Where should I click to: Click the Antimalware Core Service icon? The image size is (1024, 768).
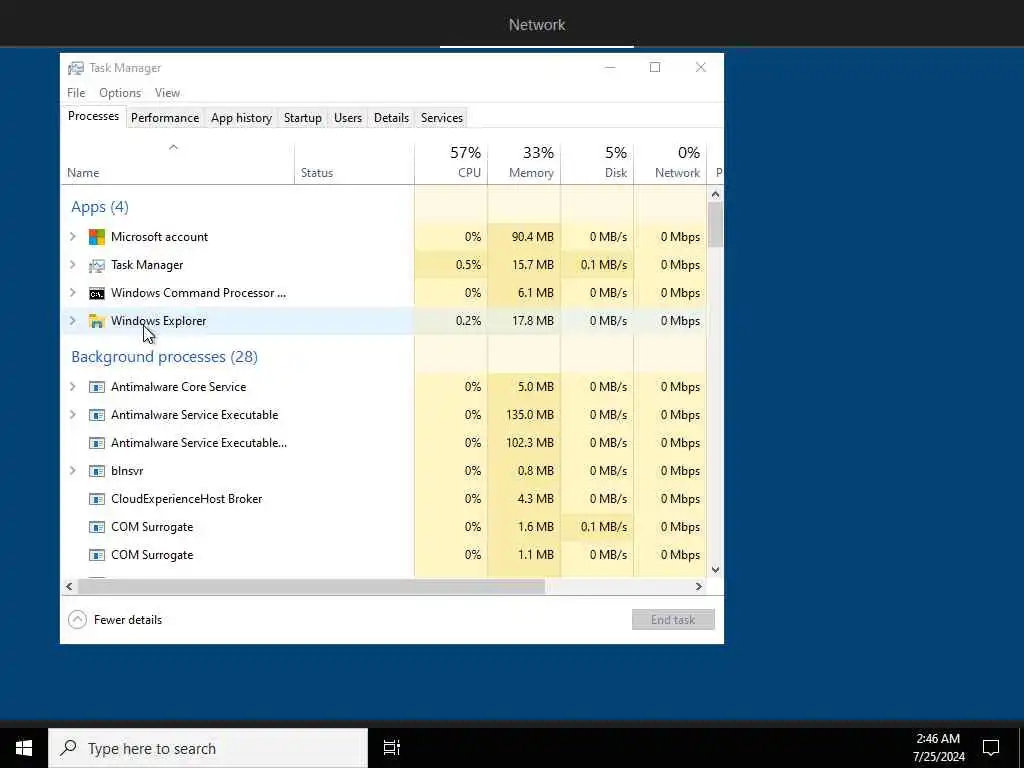[x=97, y=387]
